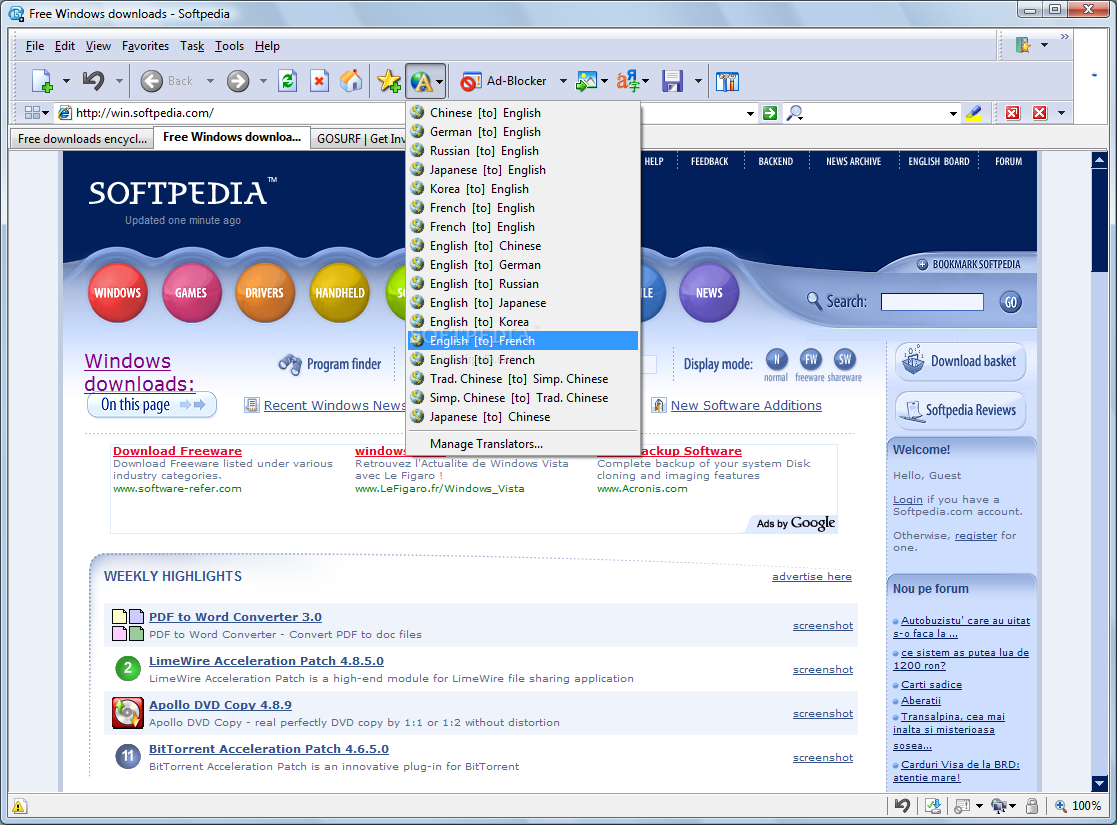This screenshot has height=825, width=1117.
Task: Go forward with the forward arrow button
Action: point(238,81)
